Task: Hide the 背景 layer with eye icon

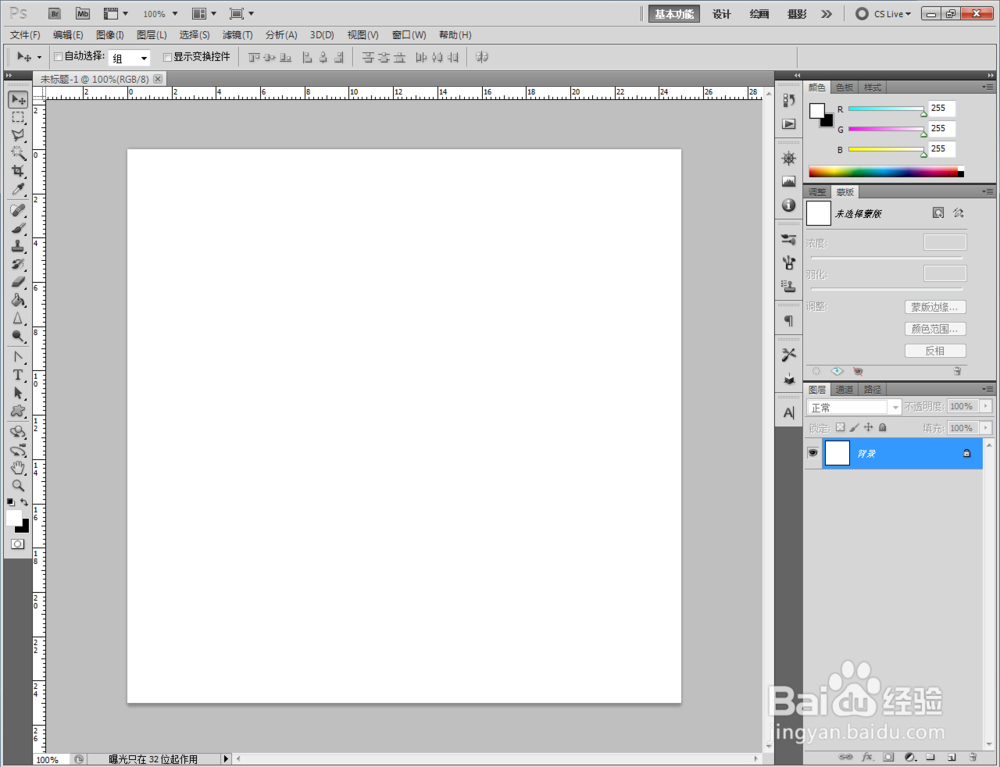Action: [x=812, y=453]
